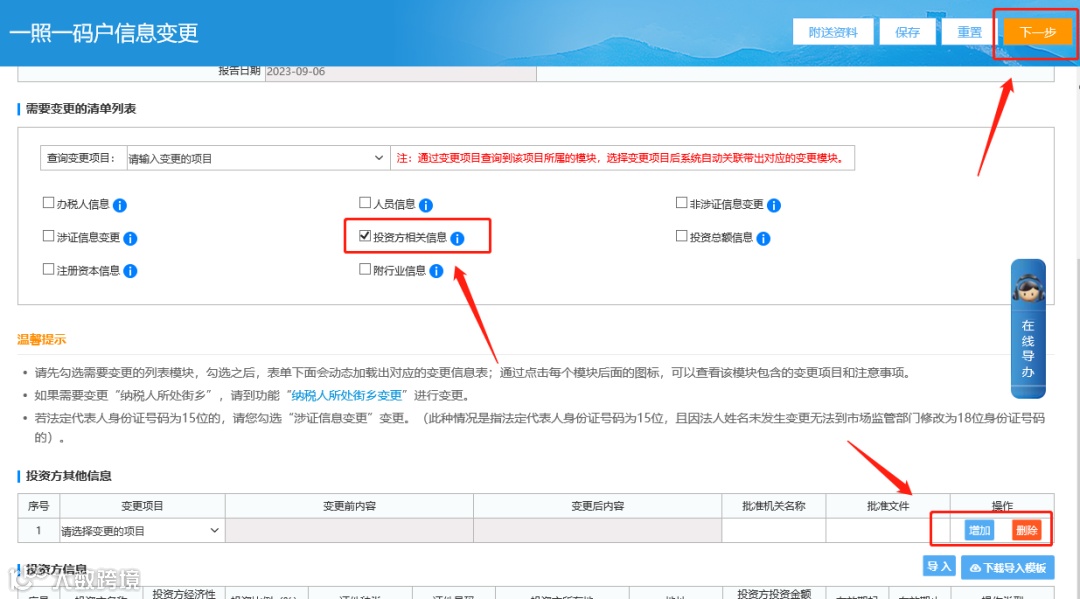
Task: Open info icon beside 投资总额信息
Action: click(x=763, y=238)
